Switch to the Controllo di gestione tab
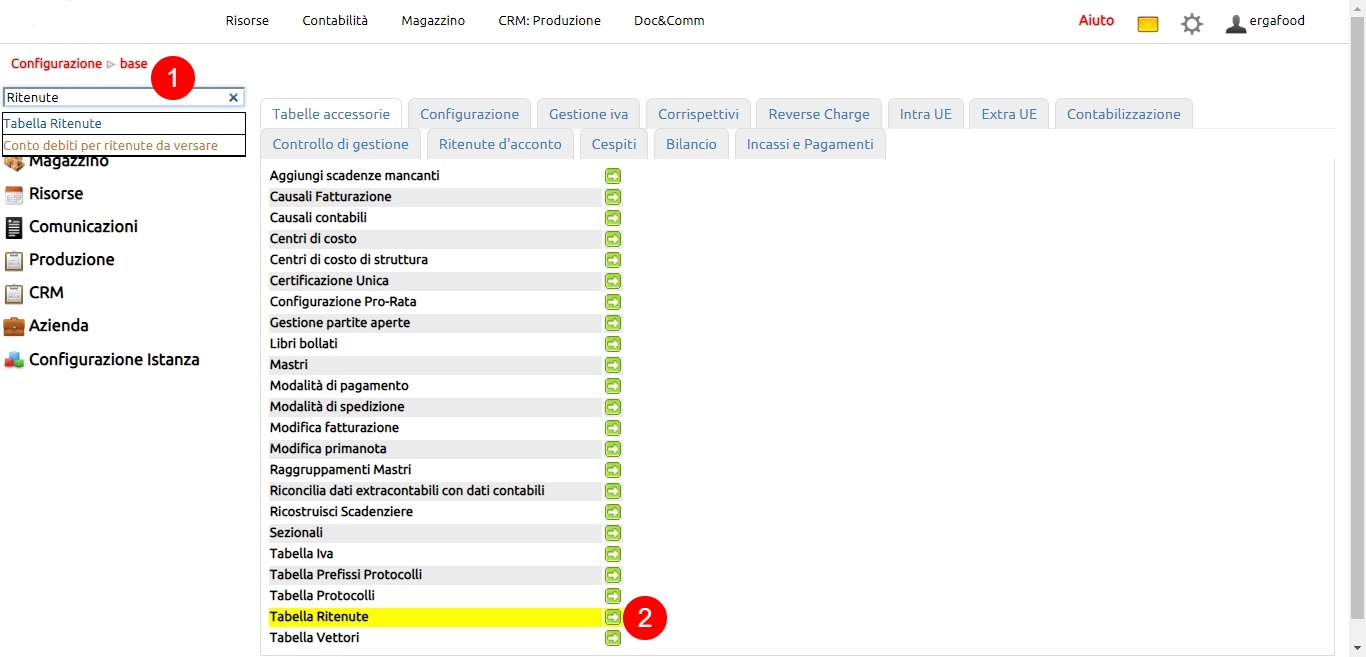Image resolution: width=1366 pixels, height=657 pixels. pos(340,144)
